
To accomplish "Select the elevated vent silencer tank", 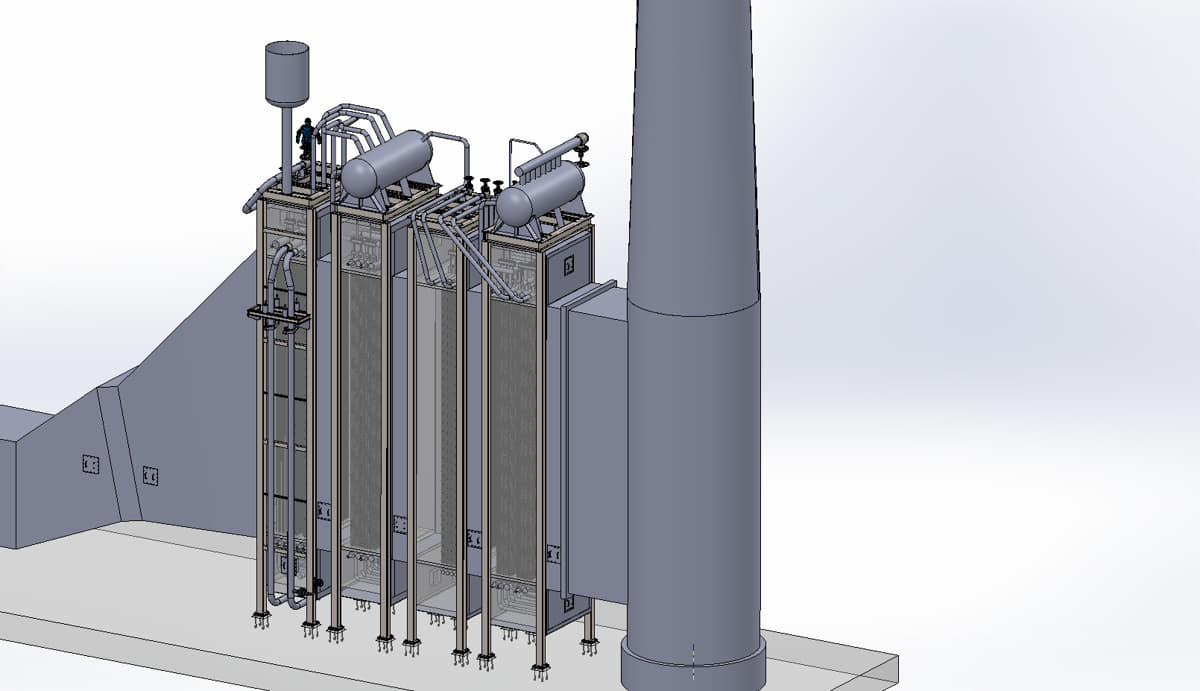I will click(x=287, y=73).
